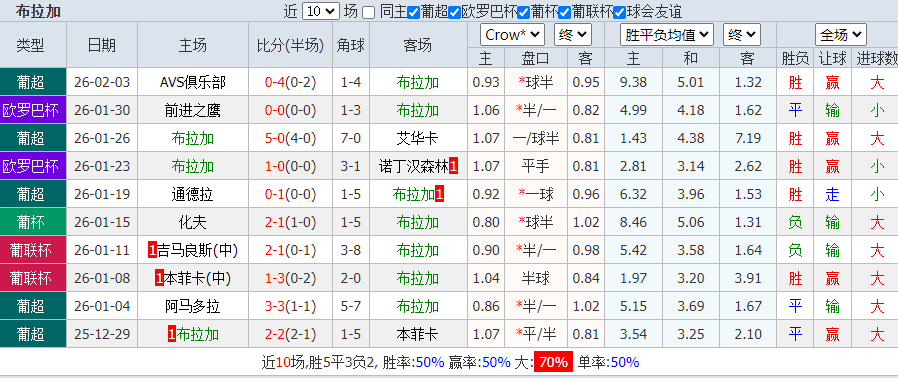The width and height of the screenshot is (898, 378).
Task: Open the 终 dropdown next to Crow*
Action: (573, 35)
